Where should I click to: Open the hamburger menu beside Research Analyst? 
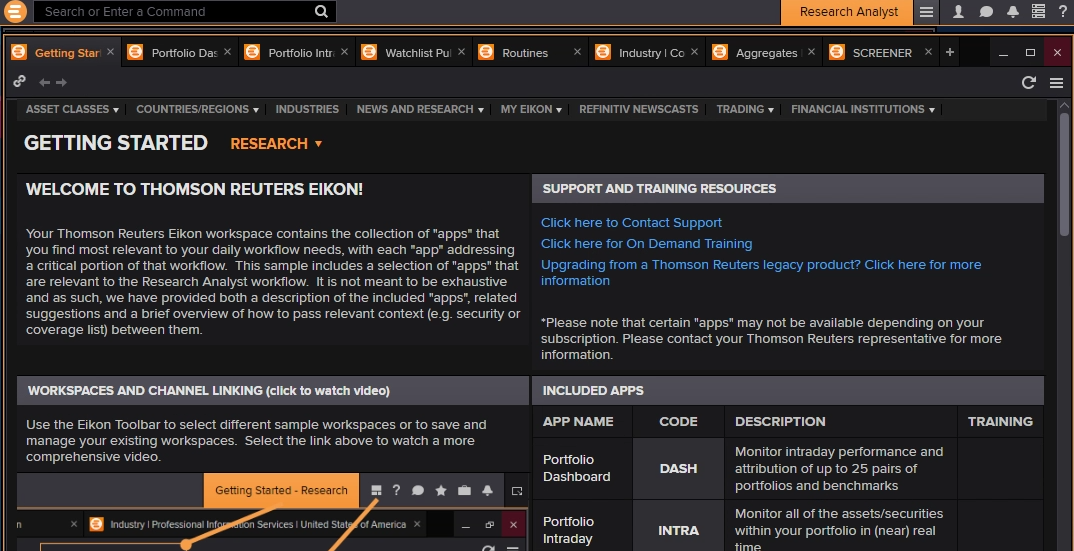pyautogui.click(x=927, y=12)
